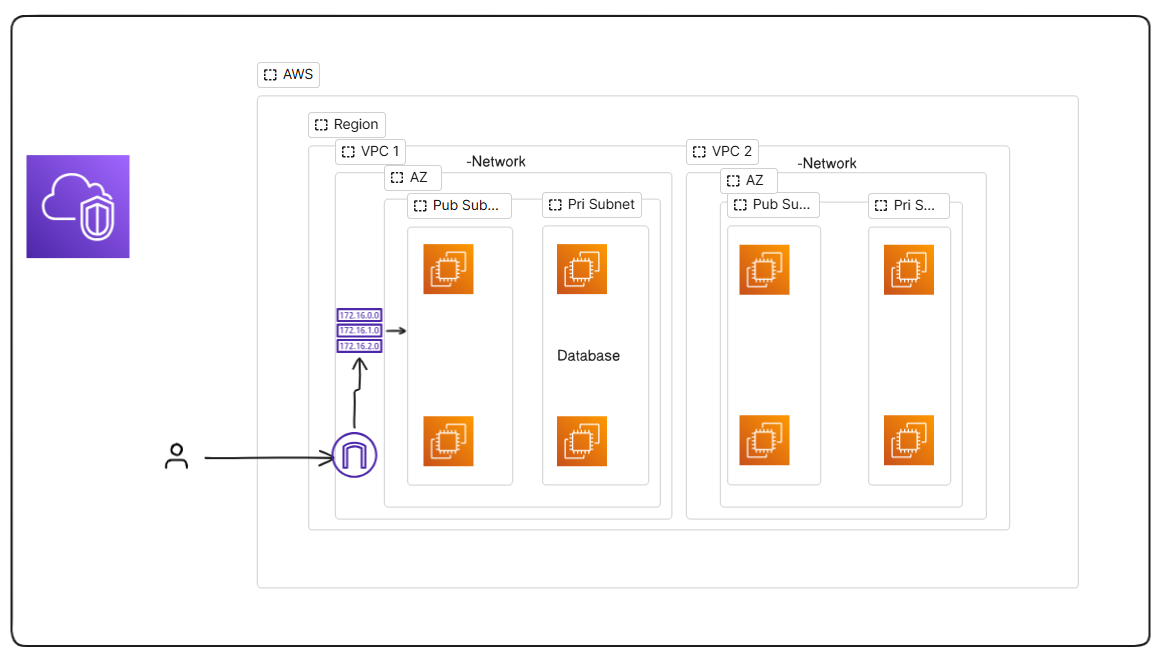Select the AZ label inside VPC 1
Image resolution: width=1166 pixels, height=665 pixels.
click(413, 178)
